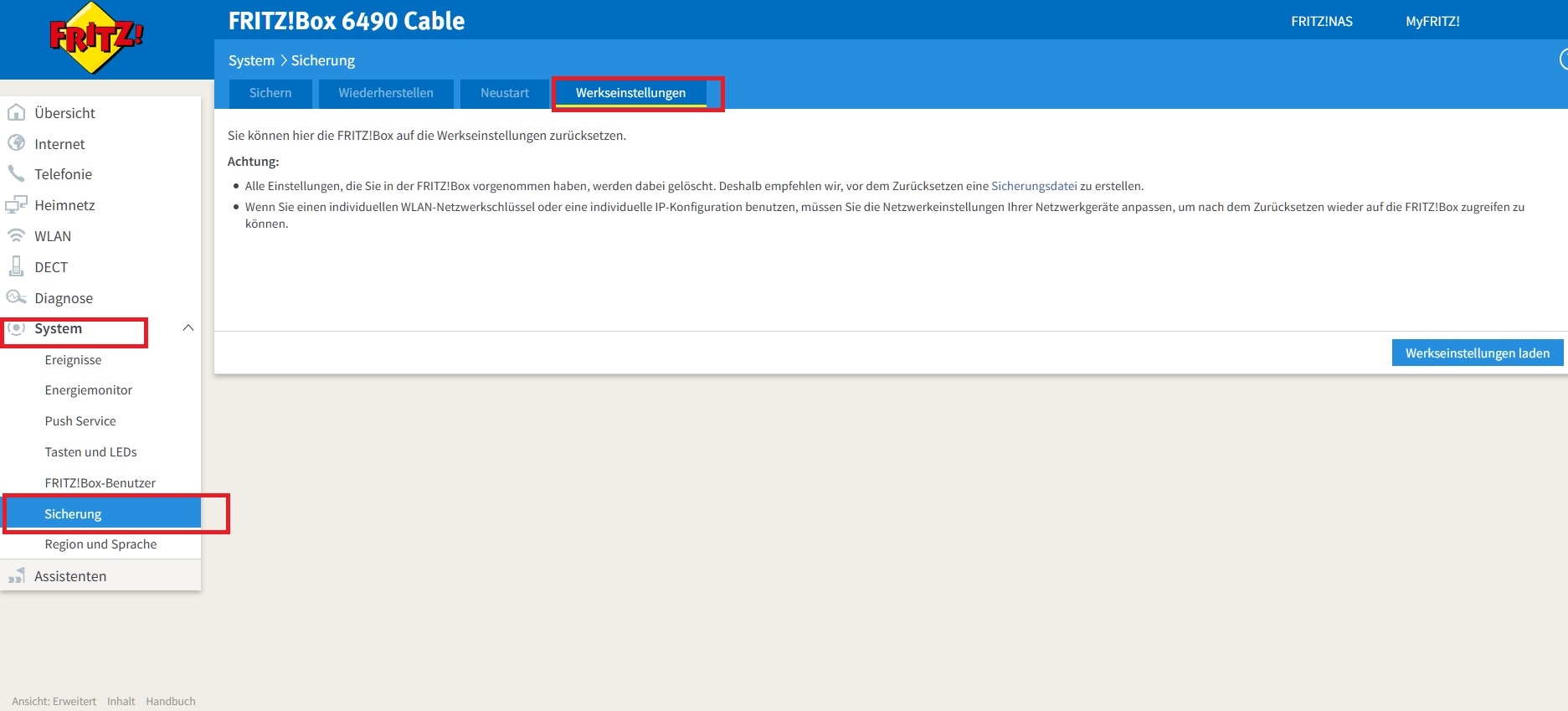1568x711 pixels.
Task: Open Push Service submenu item
Action: 80,421
